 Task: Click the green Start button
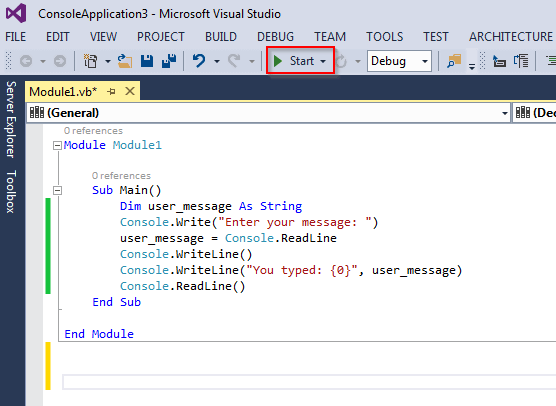[x=294, y=61]
